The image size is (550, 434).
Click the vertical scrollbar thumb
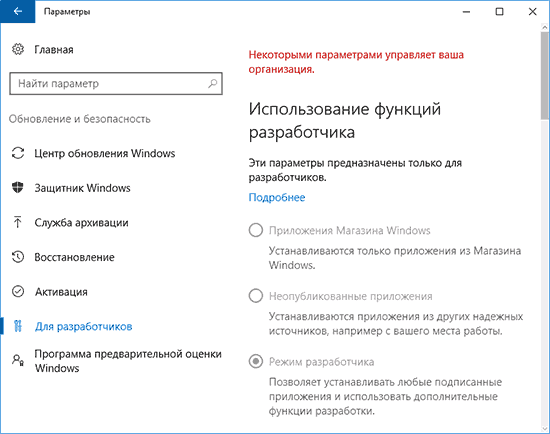pos(544,75)
